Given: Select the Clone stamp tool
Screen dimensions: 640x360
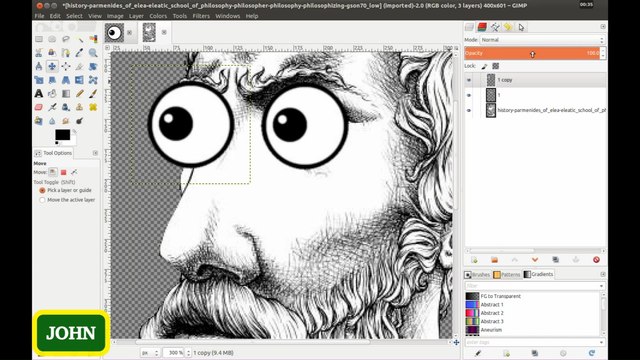Looking at the screenshot, I should [x=80, y=107].
